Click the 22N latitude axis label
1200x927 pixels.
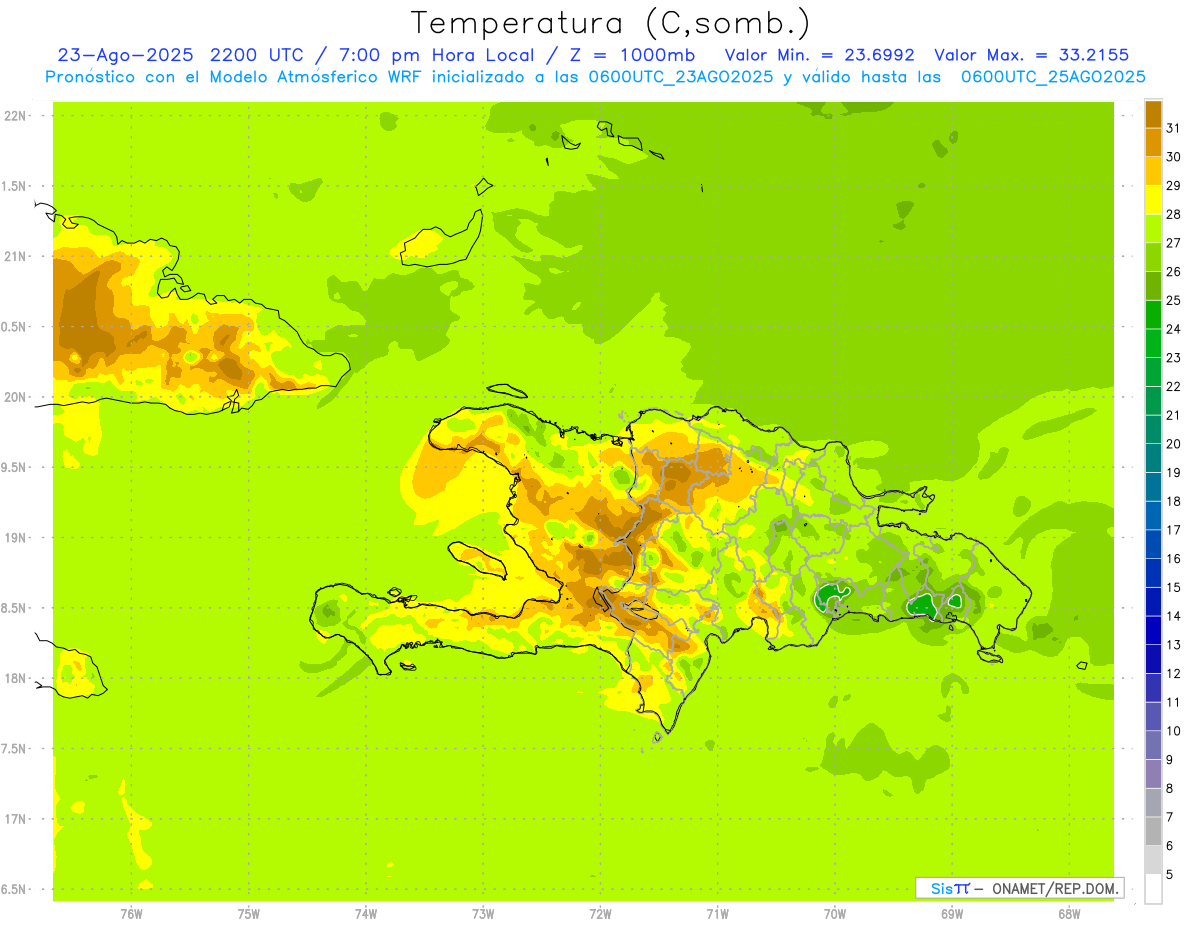pyautogui.click(x=17, y=115)
